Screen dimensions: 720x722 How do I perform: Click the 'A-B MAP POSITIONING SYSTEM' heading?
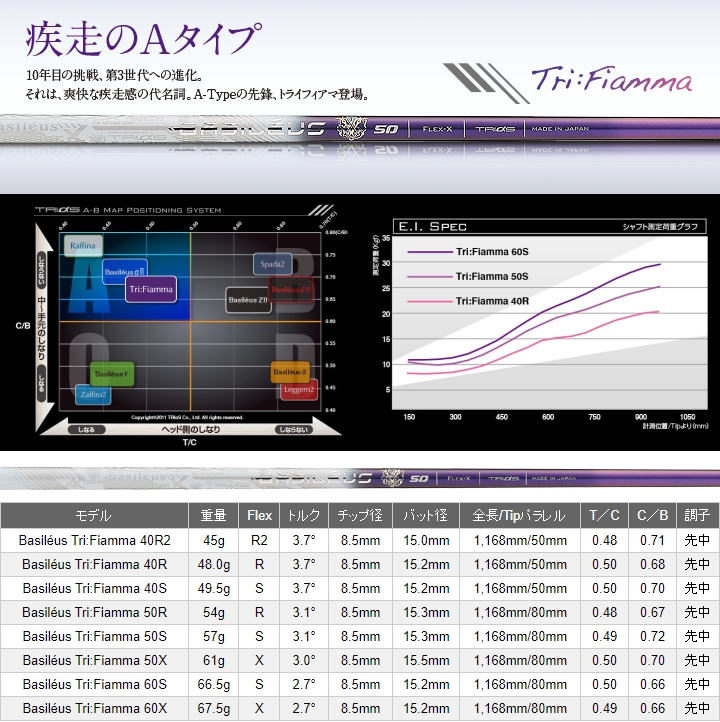pos(152,210)
